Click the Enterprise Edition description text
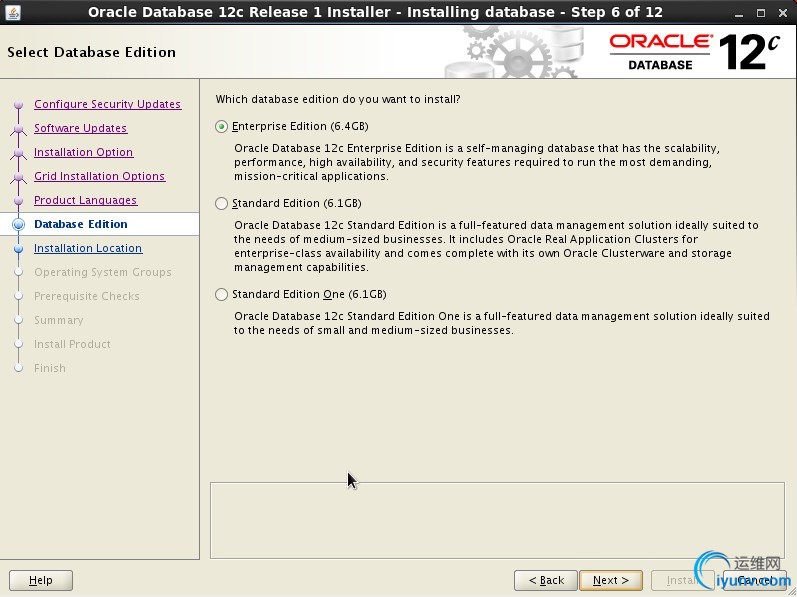Screen dimensions: 797x597 click(477, 163)
